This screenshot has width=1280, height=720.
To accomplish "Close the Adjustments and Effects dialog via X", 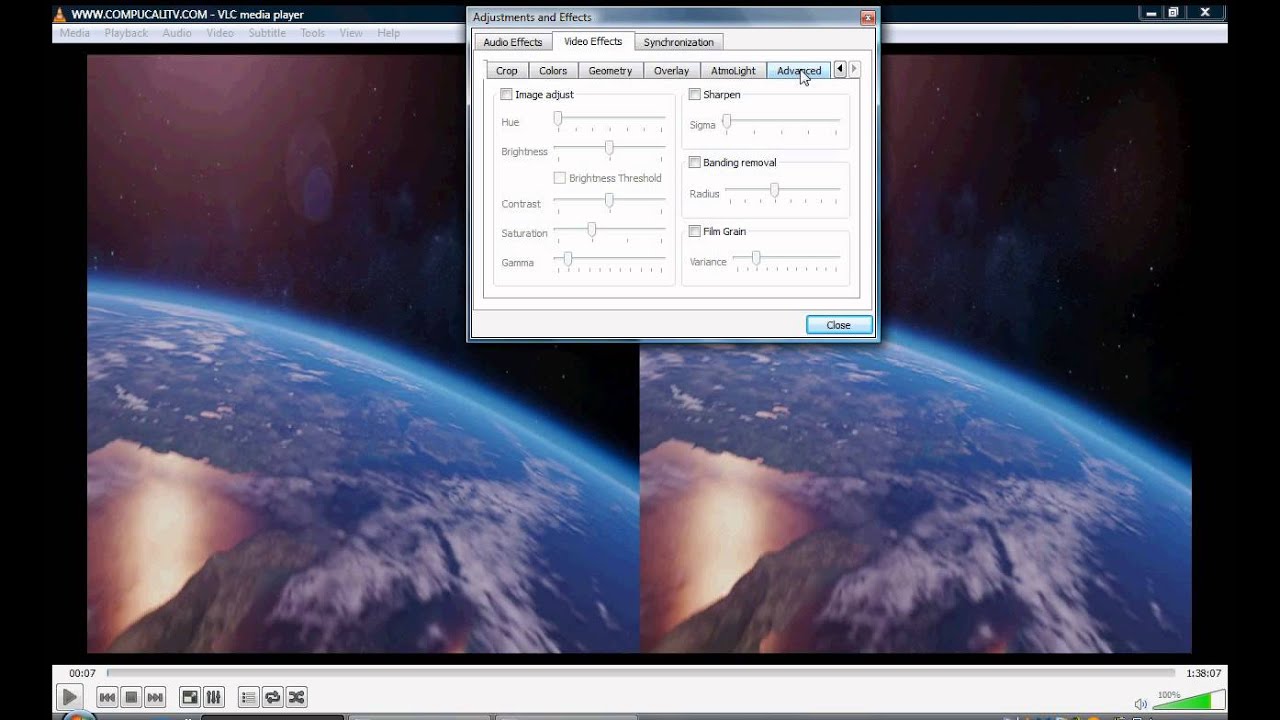I will 868,17.
